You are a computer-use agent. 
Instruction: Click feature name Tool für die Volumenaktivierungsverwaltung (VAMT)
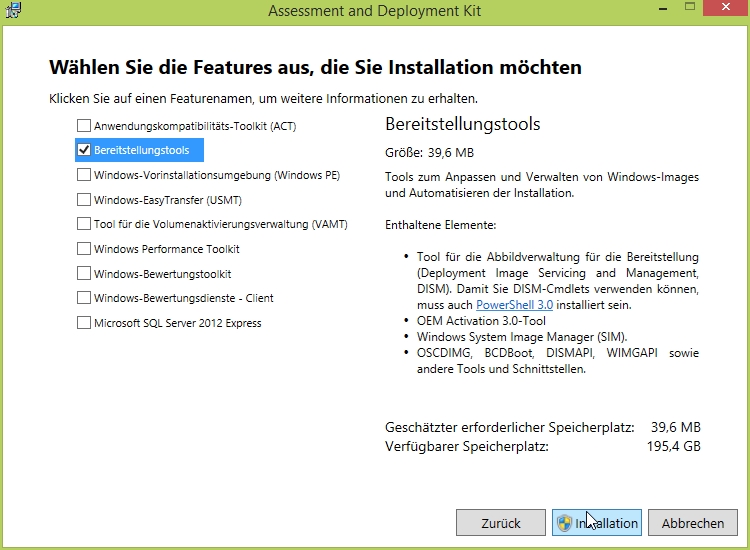pyautogui.click(x=221, y=224)
